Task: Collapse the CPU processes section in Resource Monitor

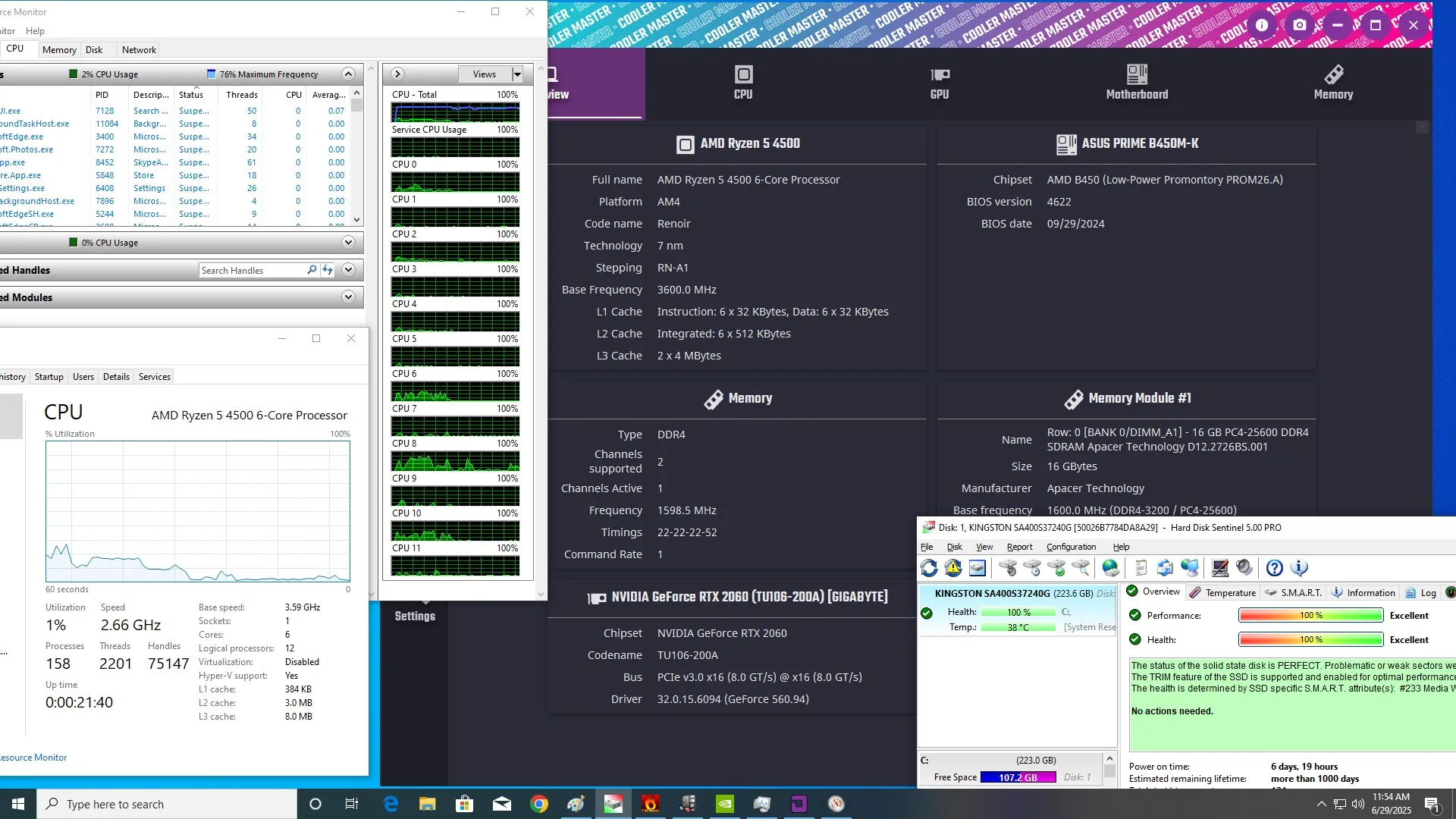Action: (x=348, y=74)
